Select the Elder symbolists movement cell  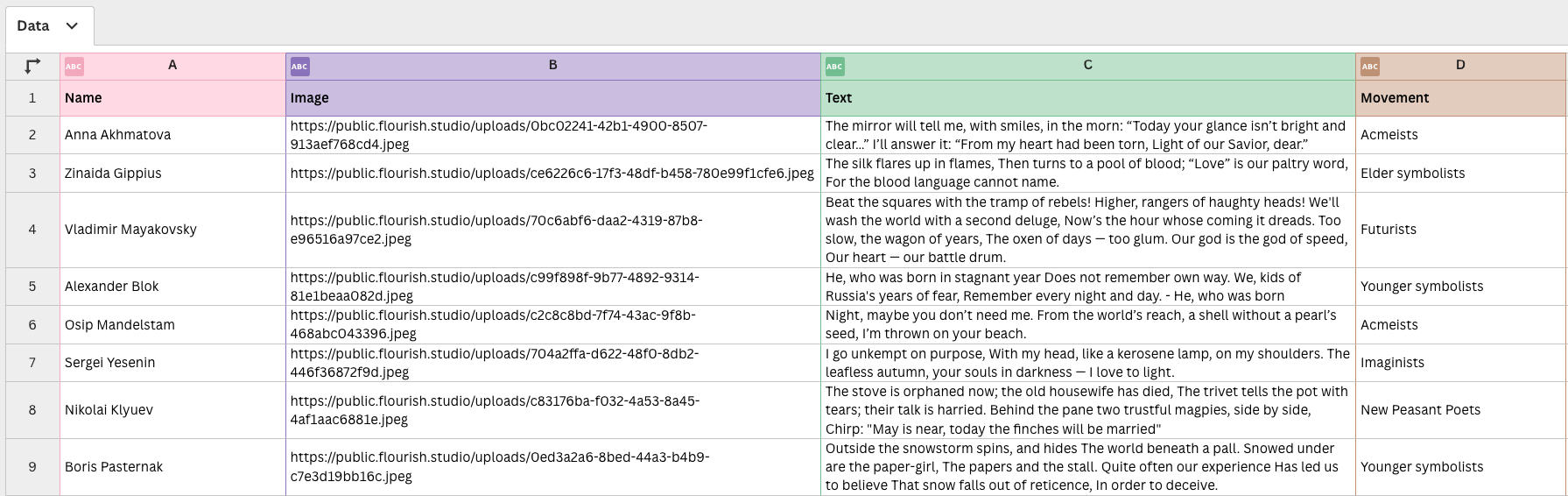point(1460,174)
